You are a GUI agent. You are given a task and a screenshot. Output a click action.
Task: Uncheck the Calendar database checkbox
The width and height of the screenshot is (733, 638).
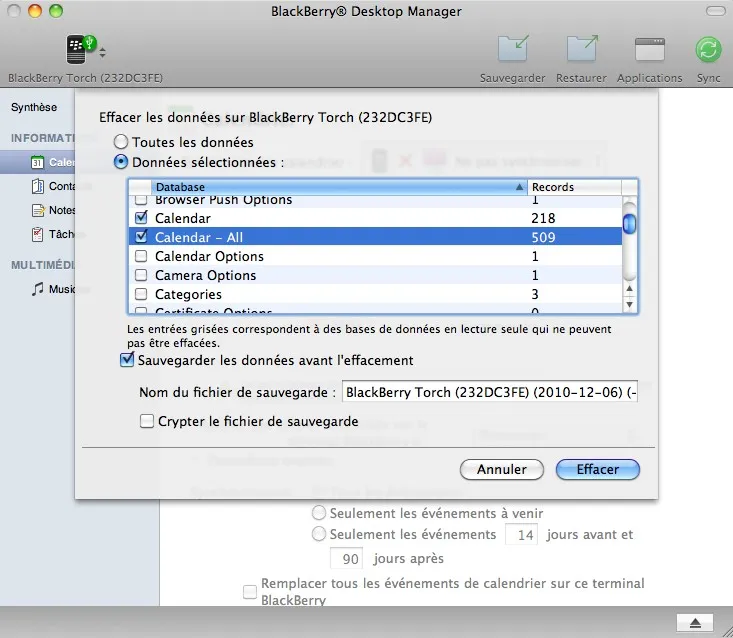141,218
